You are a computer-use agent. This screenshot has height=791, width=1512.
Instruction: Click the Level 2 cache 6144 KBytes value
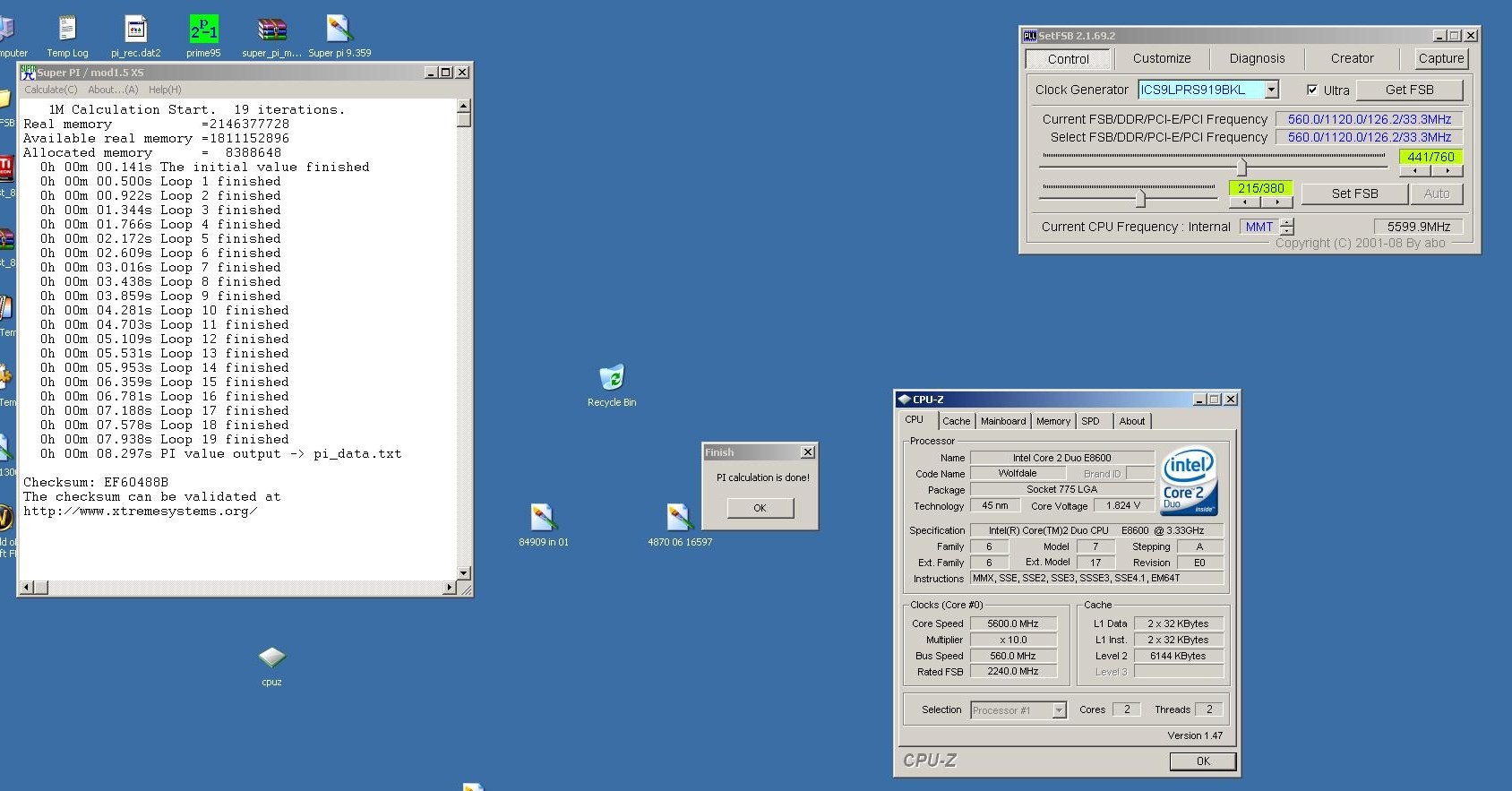click(x=1178, y=656)
